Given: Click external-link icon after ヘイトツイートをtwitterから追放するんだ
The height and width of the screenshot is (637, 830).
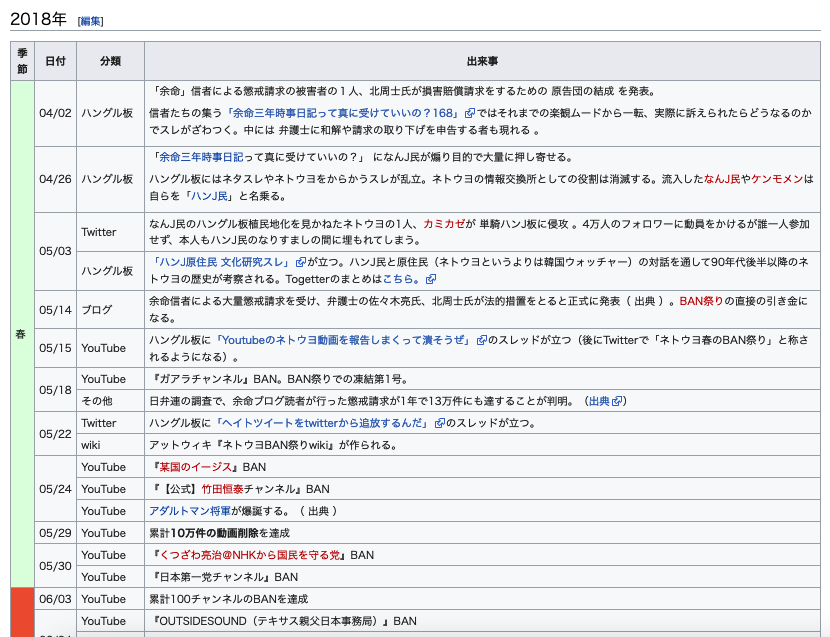Looking at the screenshot, I should 439,424.
